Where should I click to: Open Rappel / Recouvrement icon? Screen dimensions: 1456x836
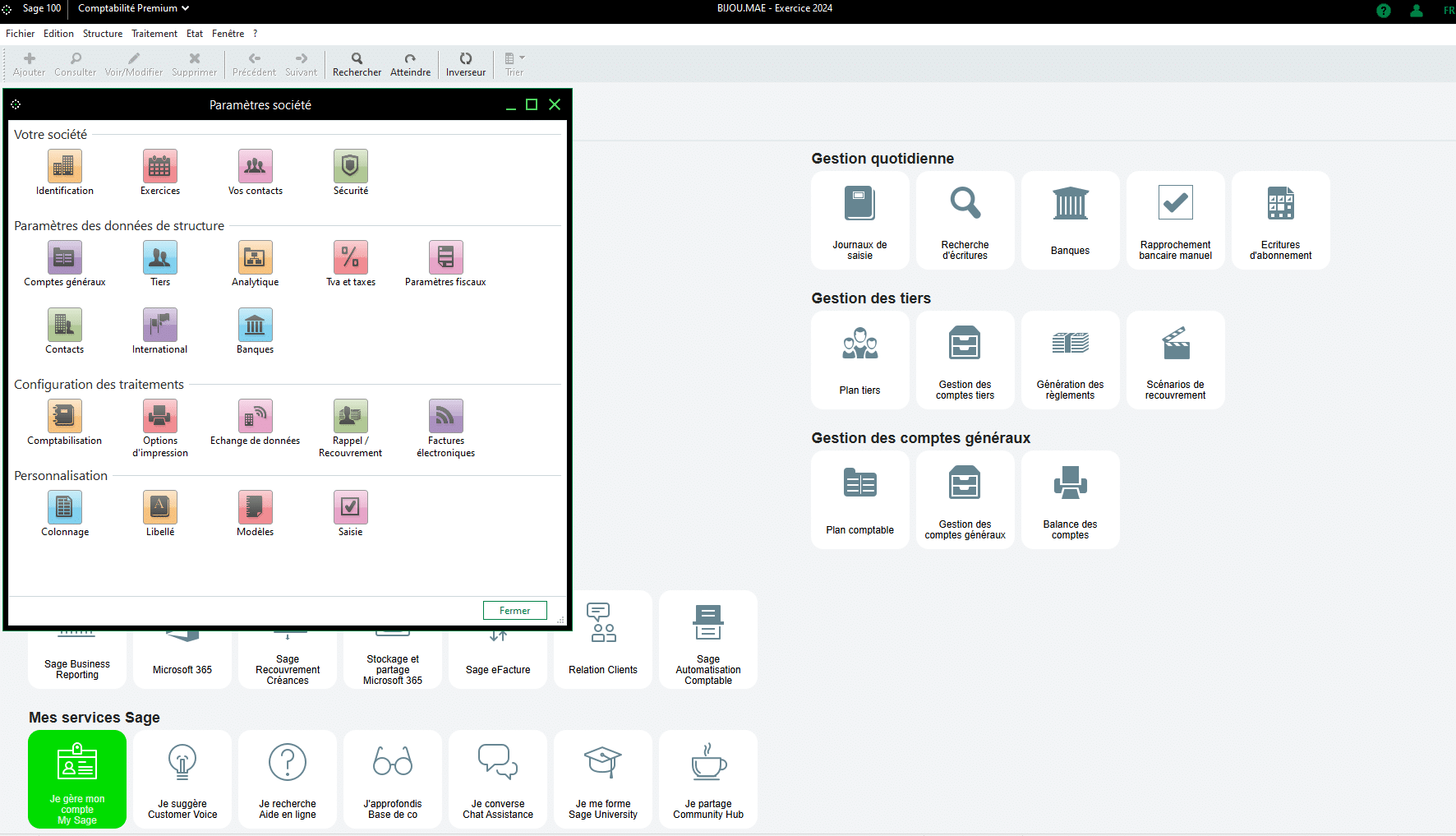351,416
